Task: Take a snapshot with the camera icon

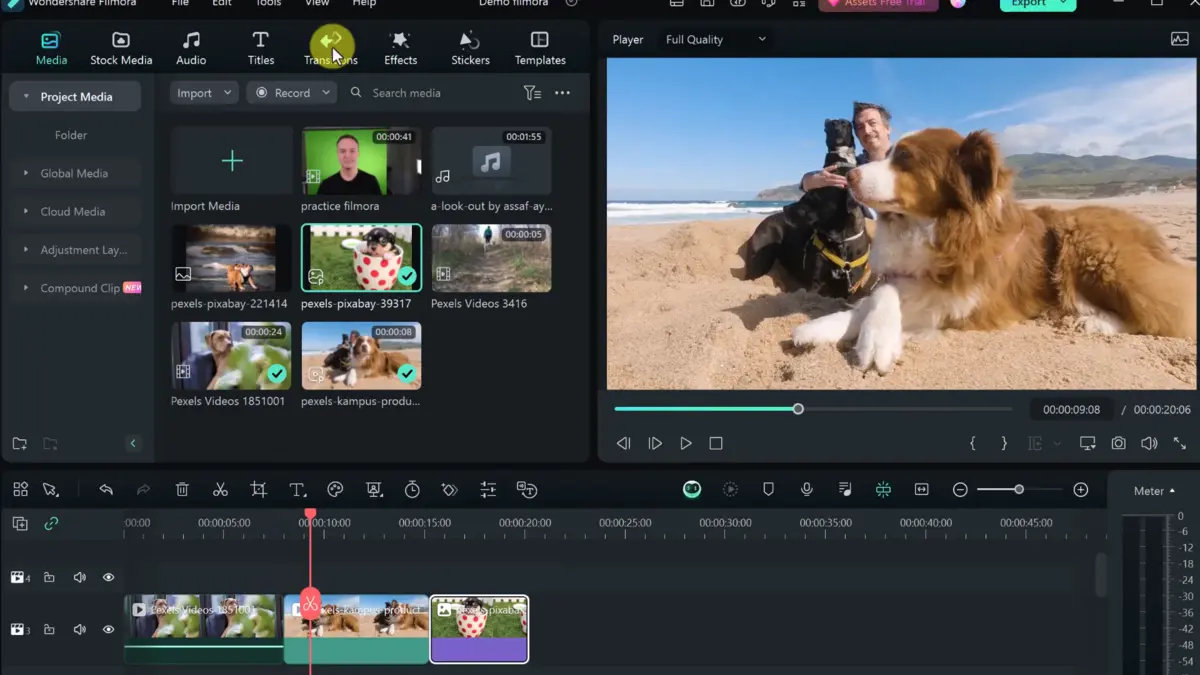Action: click(1120, 443)
